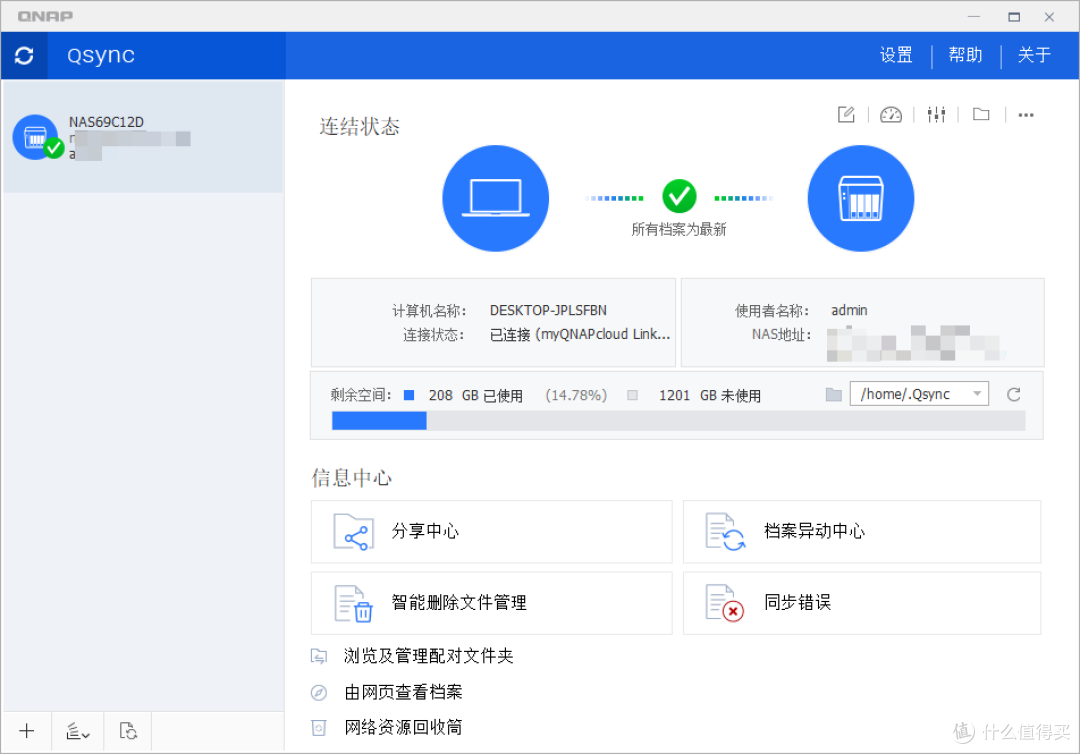1080x754 pixels.
Task: Click the compass icon beside 由网页查看档案
Action: pyautogui.click(x=319, y=692)
